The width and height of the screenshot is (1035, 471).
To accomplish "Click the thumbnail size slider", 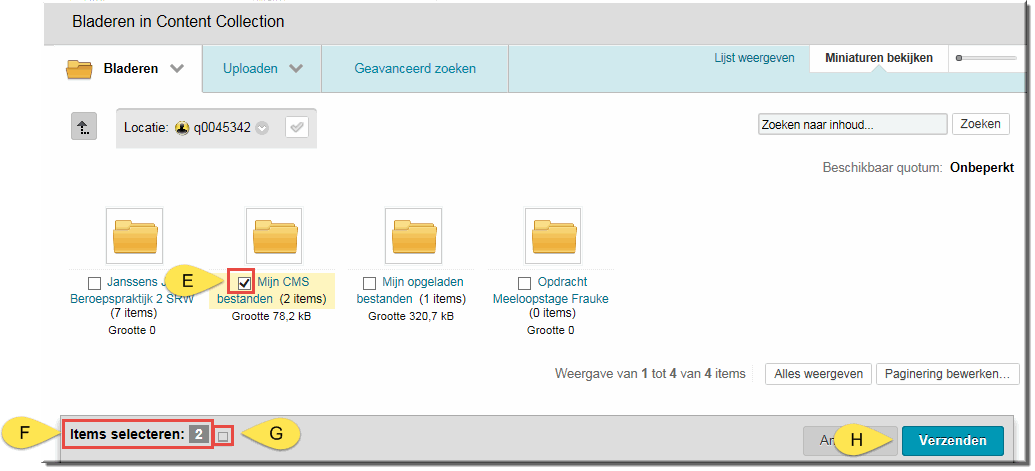I will (x=986, y=58).
